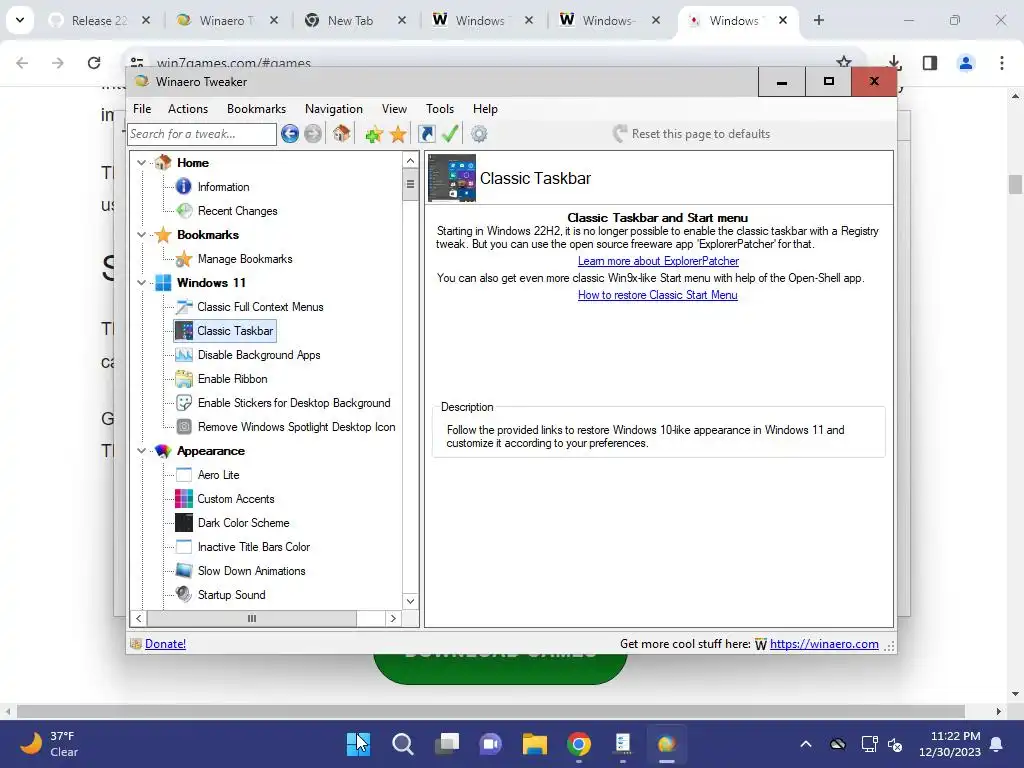Click the Recent Changes tree icon
The image size is (1024, 768).
(x=184, y=210)
